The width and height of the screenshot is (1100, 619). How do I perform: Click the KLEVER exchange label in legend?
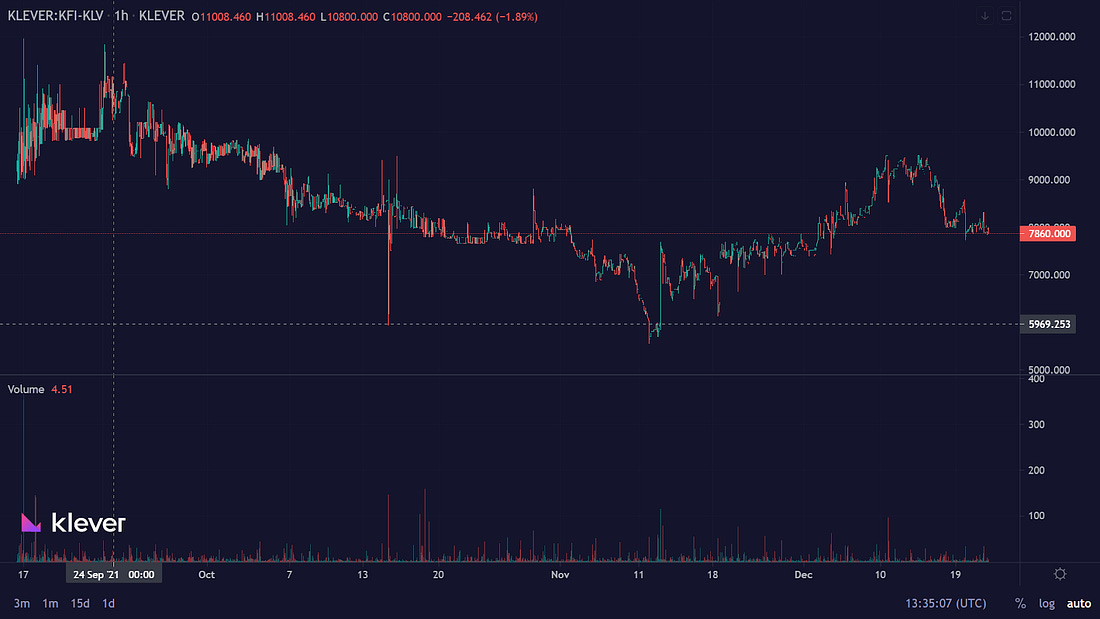(161, 16)
